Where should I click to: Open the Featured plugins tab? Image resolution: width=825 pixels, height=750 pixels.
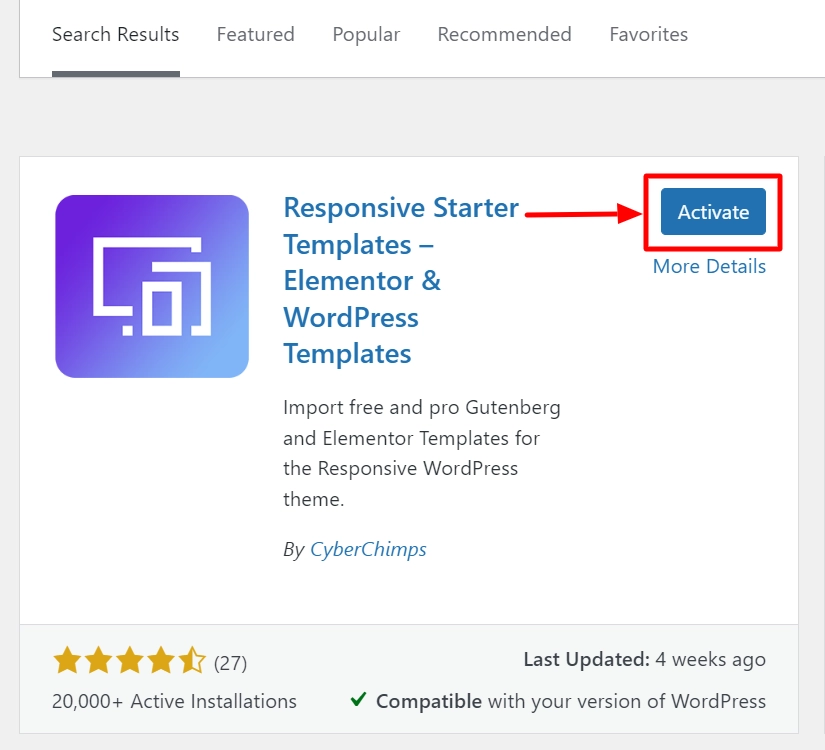click(x=255, y=34)
